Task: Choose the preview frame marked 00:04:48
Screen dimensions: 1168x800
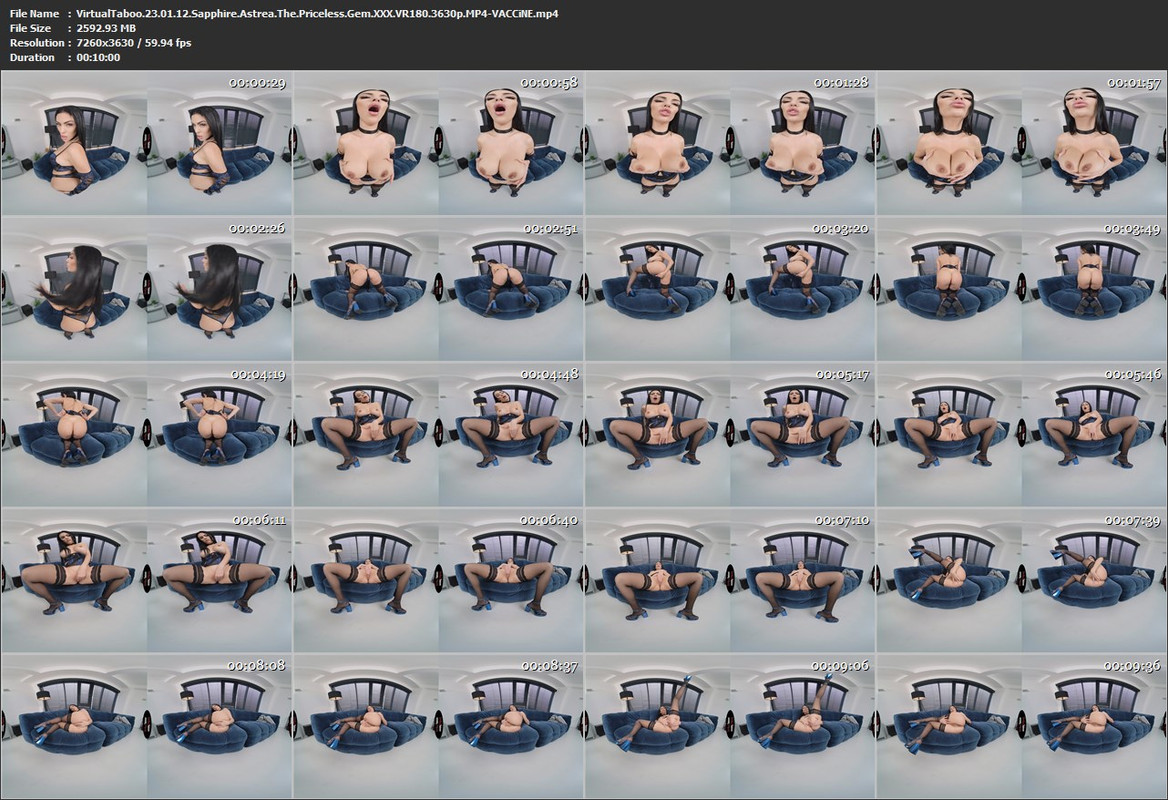Action: (x=439, y=435)
